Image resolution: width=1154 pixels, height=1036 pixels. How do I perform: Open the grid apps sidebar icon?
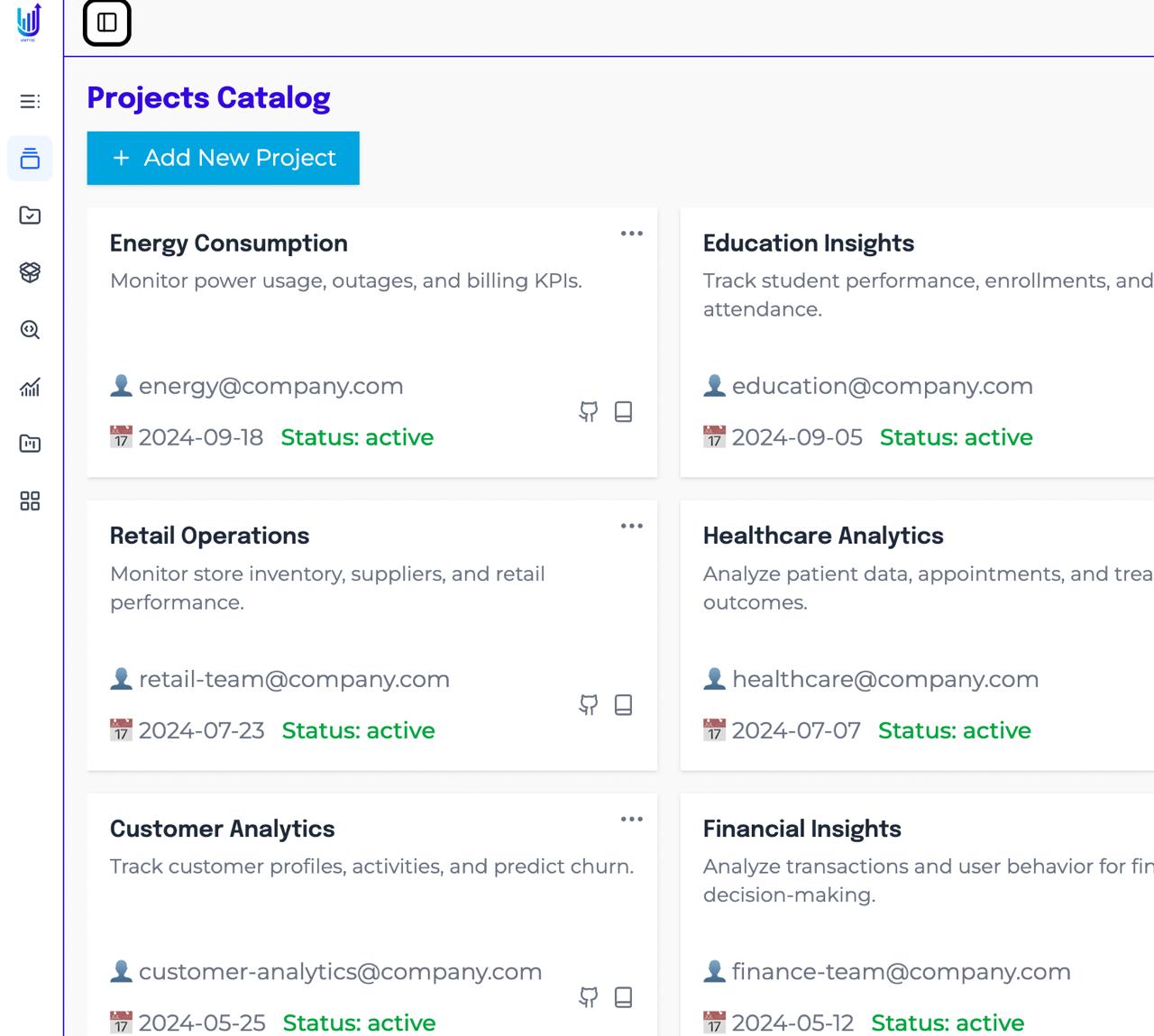30,501
